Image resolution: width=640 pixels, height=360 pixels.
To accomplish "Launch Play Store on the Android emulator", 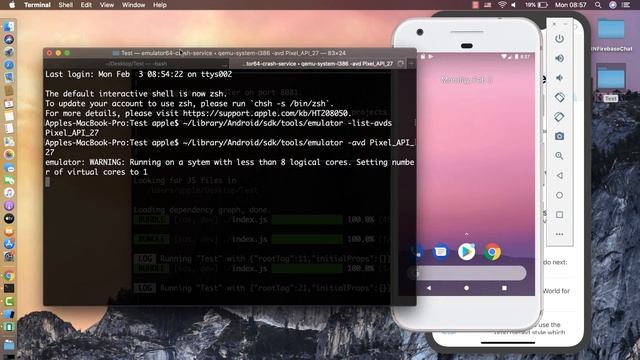I will (x=466, y=252).
